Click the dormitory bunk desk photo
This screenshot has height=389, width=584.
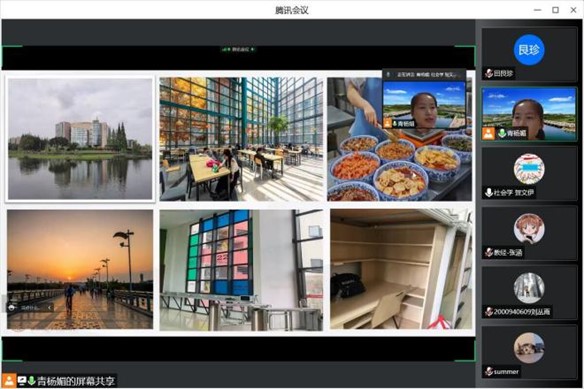401,269
